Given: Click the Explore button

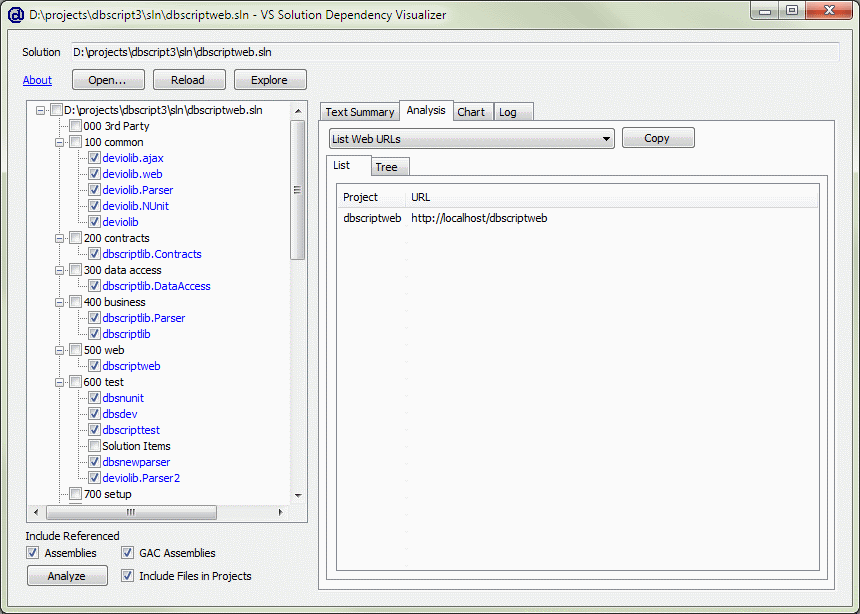Looking at the screenshot, I should tap(270, 80).
